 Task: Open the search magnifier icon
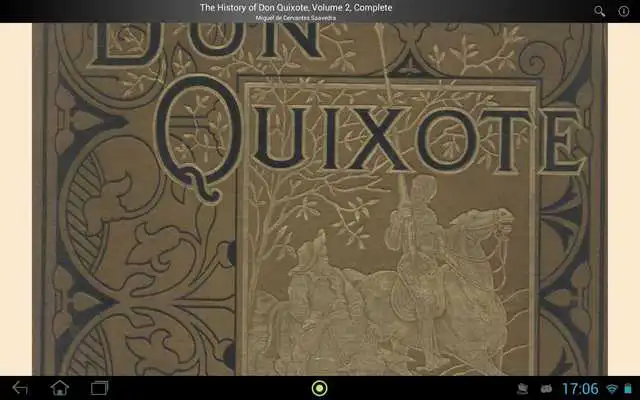click(x=599, y=11)
